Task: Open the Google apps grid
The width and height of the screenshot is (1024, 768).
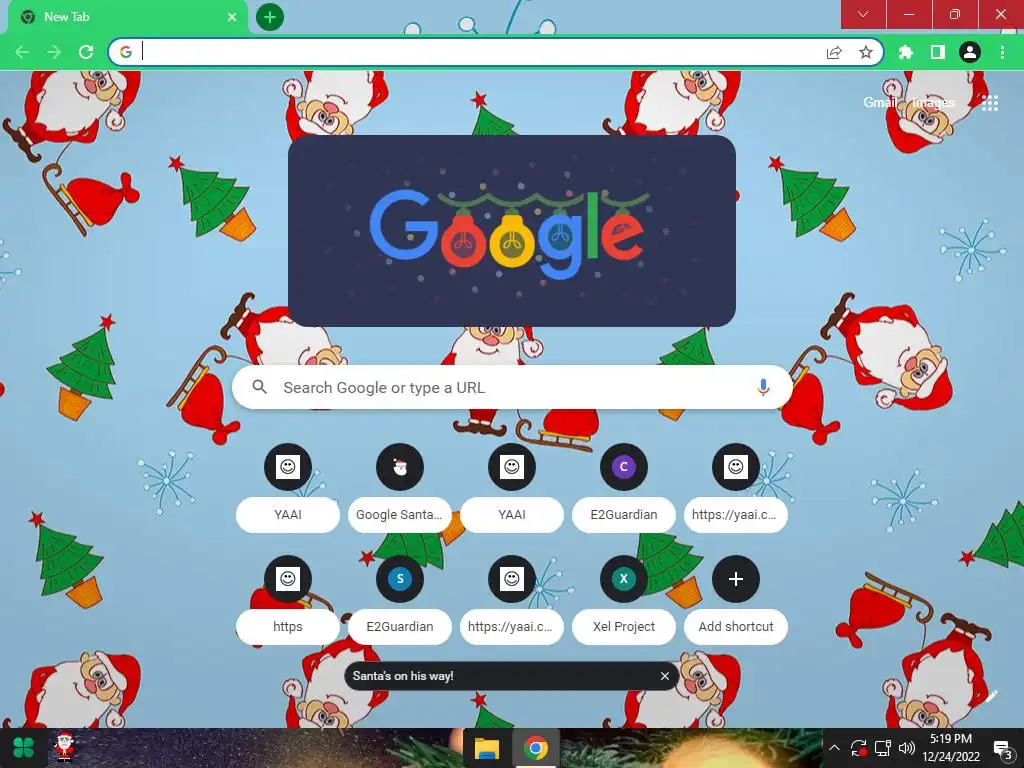Action: pyautogui.click(x=990, y=103)
